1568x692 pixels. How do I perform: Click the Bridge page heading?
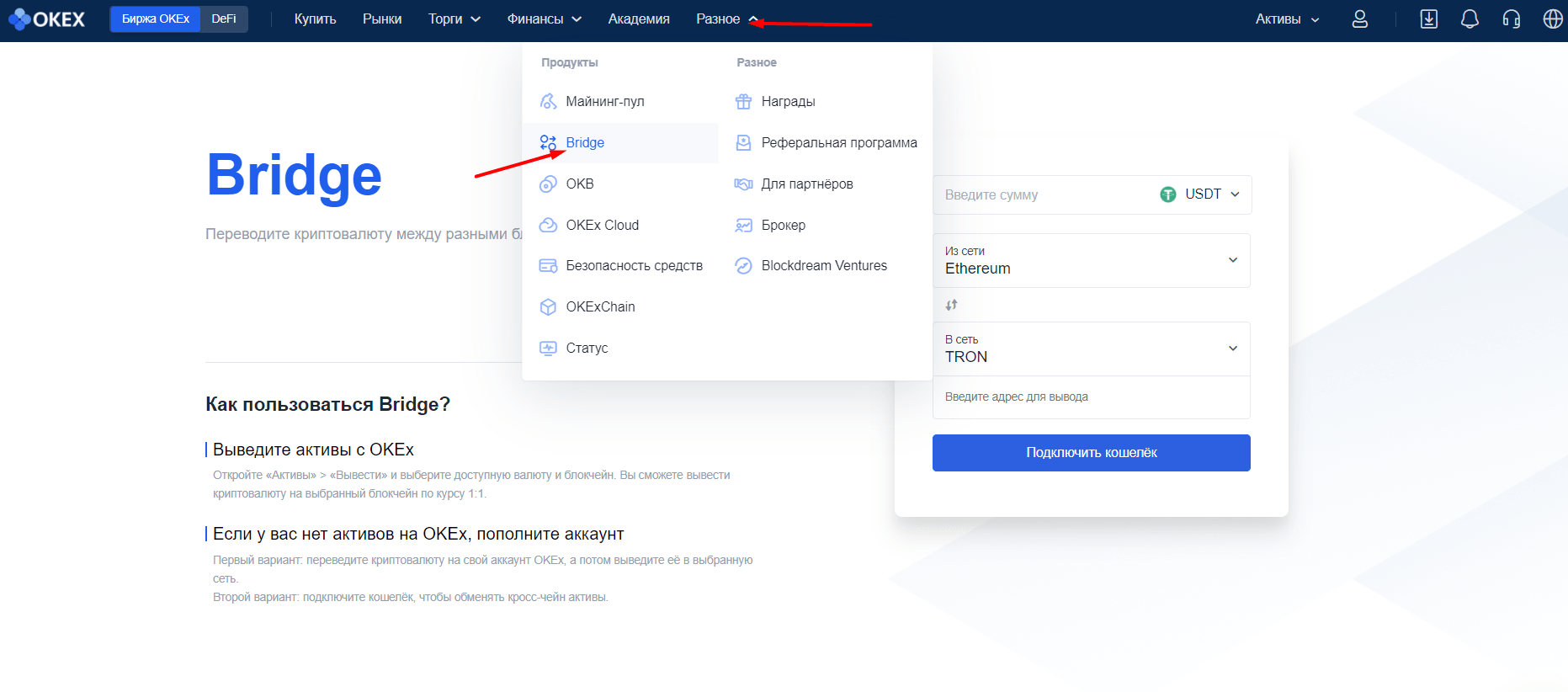294,176
